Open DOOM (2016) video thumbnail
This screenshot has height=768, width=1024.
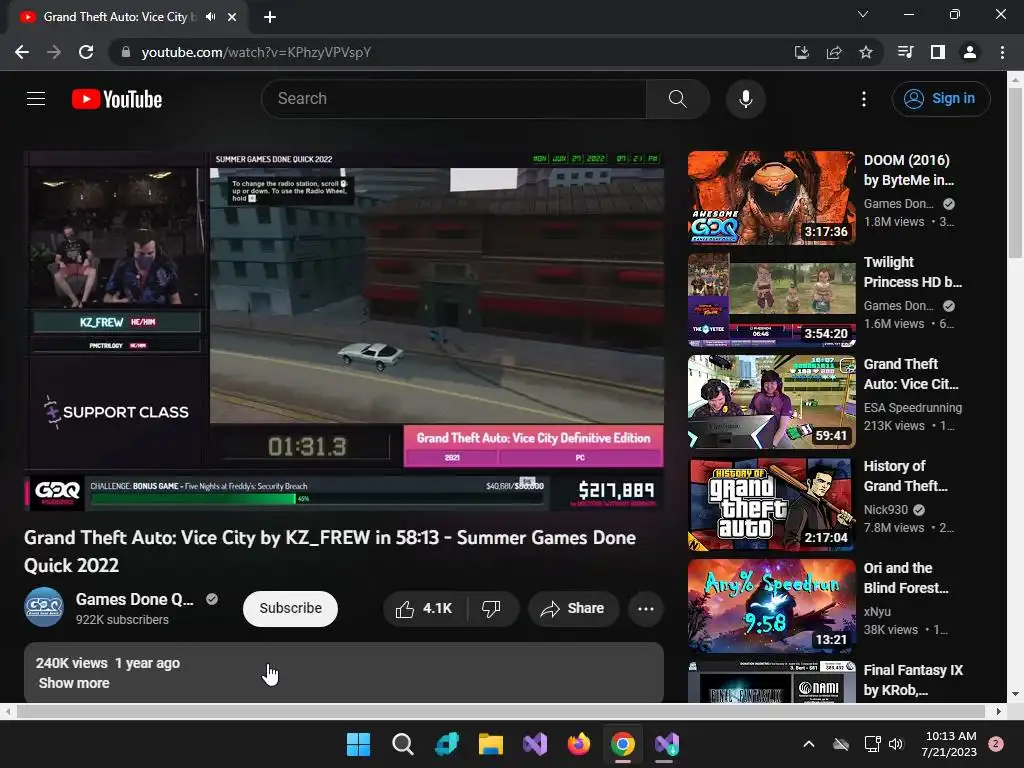pos(771,198)
